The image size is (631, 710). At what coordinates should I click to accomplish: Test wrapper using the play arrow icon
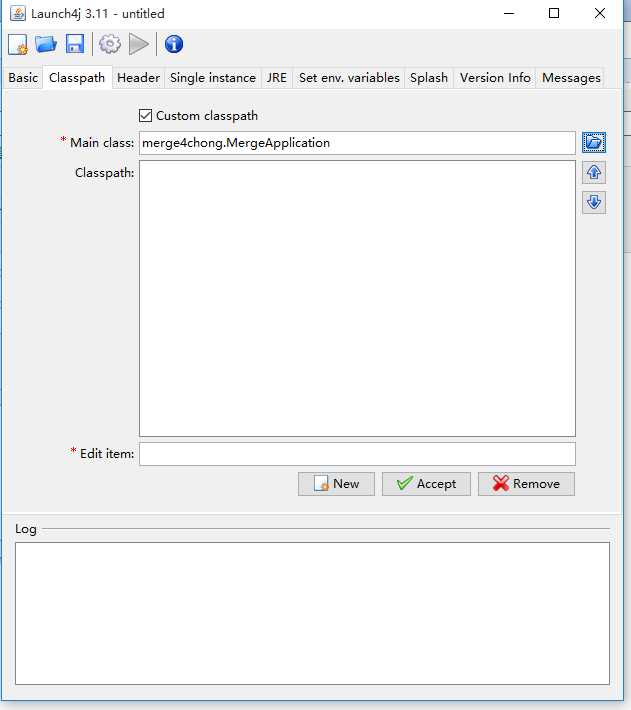139,44
